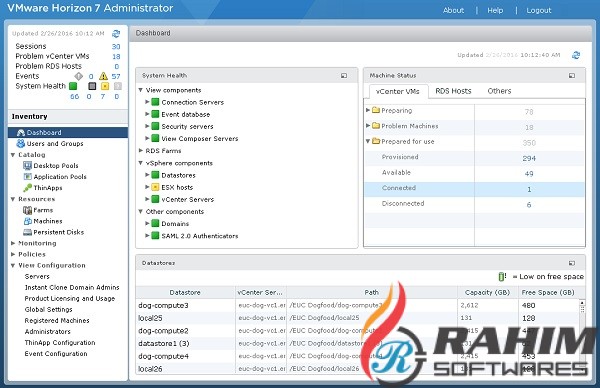Collapse the View Configuration section
The image size is (600, 388).
[x=13, y=266]
